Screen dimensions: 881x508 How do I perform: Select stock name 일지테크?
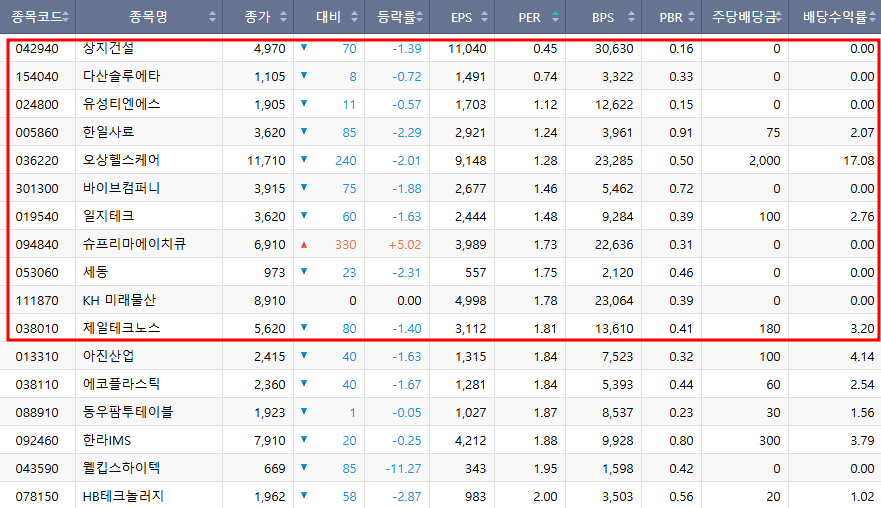[108, 216]
